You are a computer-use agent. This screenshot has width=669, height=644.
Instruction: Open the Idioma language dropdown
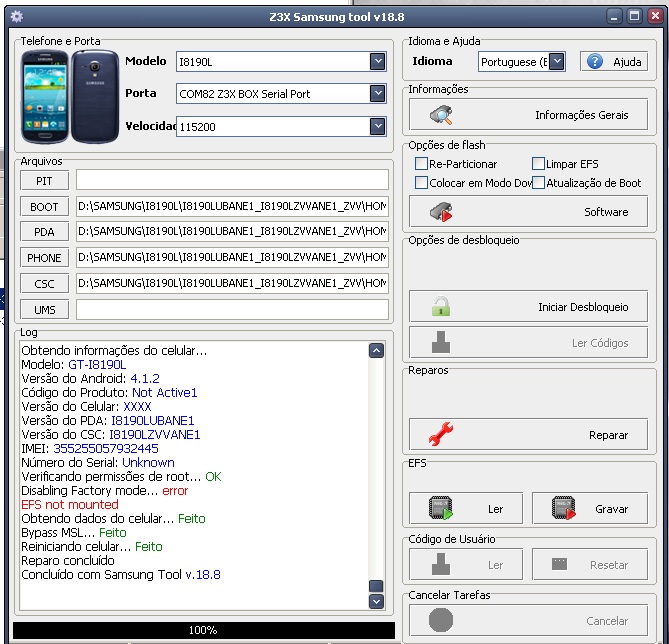[x=557, y=61]
